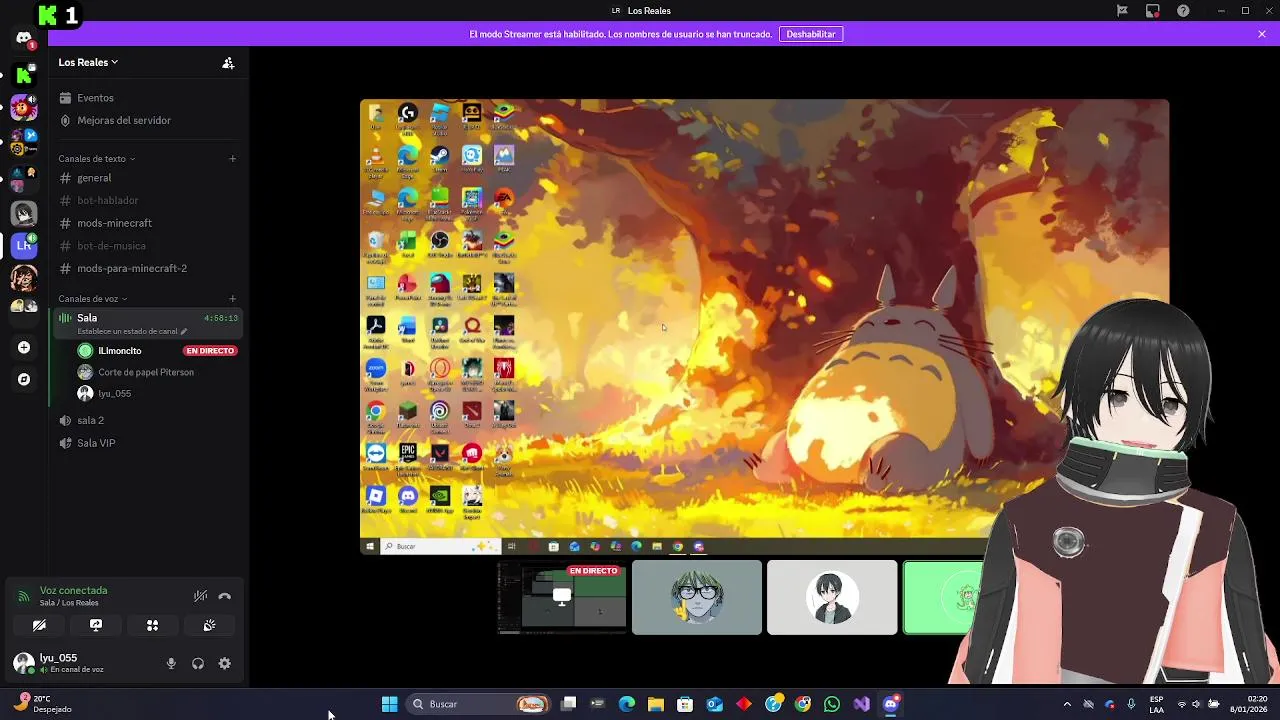This screenshot has width=1280, height=720.
Task: Deafen with headphones icon
Action: 198,663
